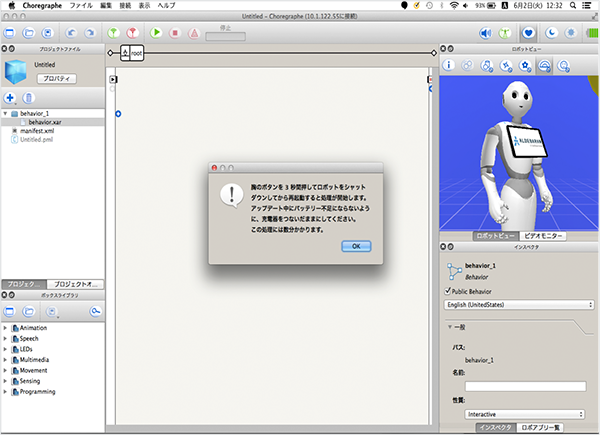Screen dimensions: 600x436
Task: Expand the Programming library folder
Action: coord(5,392)
